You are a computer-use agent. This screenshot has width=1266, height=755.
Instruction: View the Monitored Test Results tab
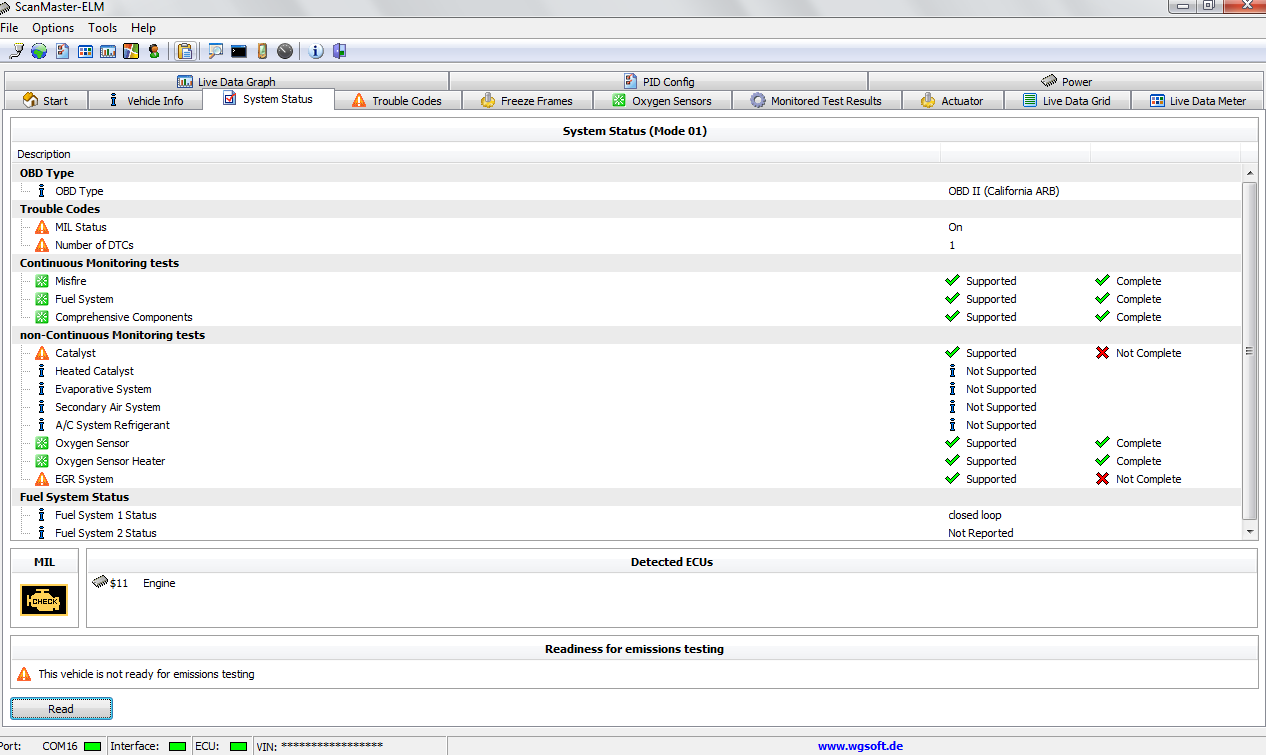(816, 101)
